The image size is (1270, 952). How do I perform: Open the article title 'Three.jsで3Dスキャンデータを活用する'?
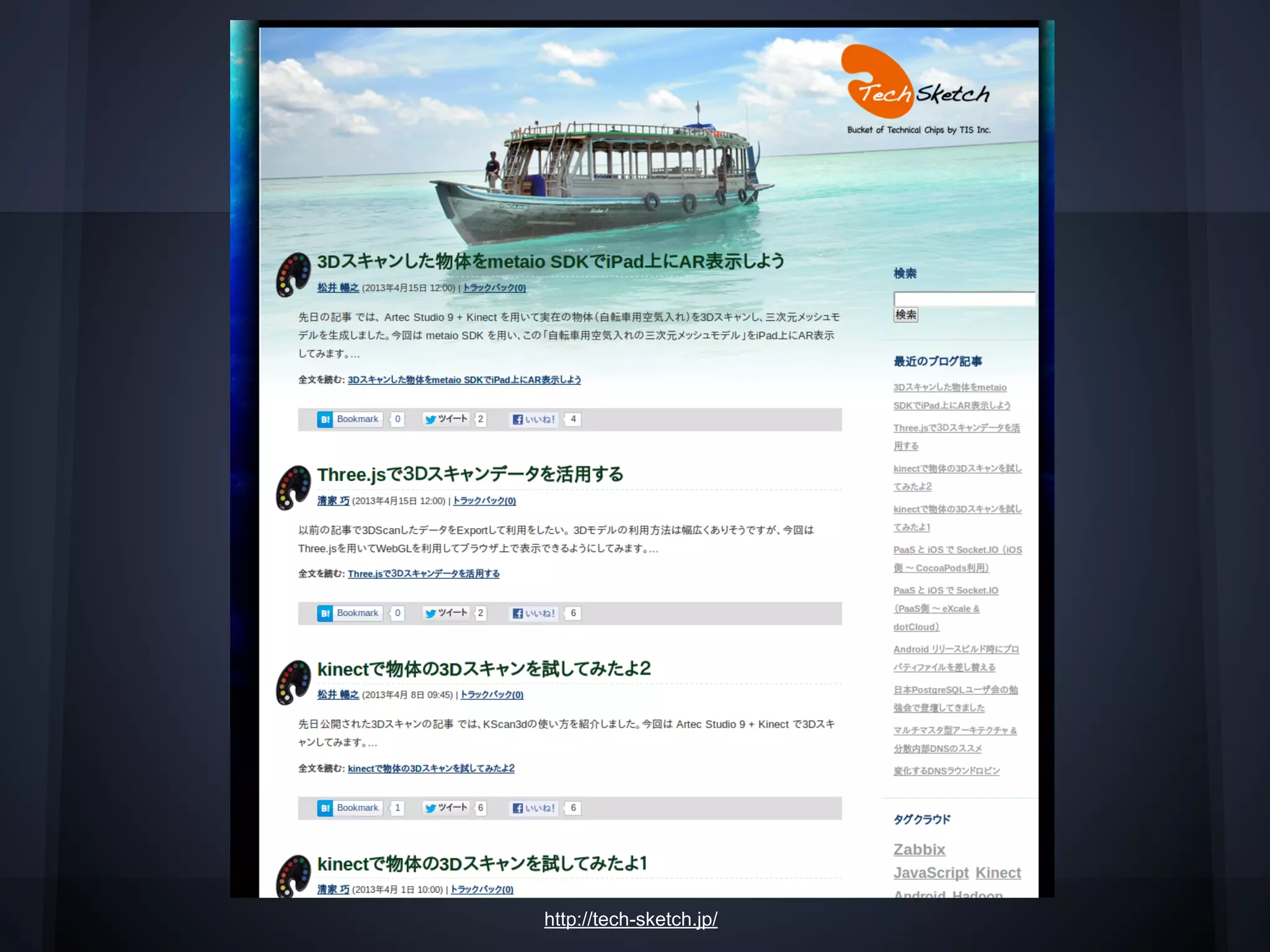point(470,475)
